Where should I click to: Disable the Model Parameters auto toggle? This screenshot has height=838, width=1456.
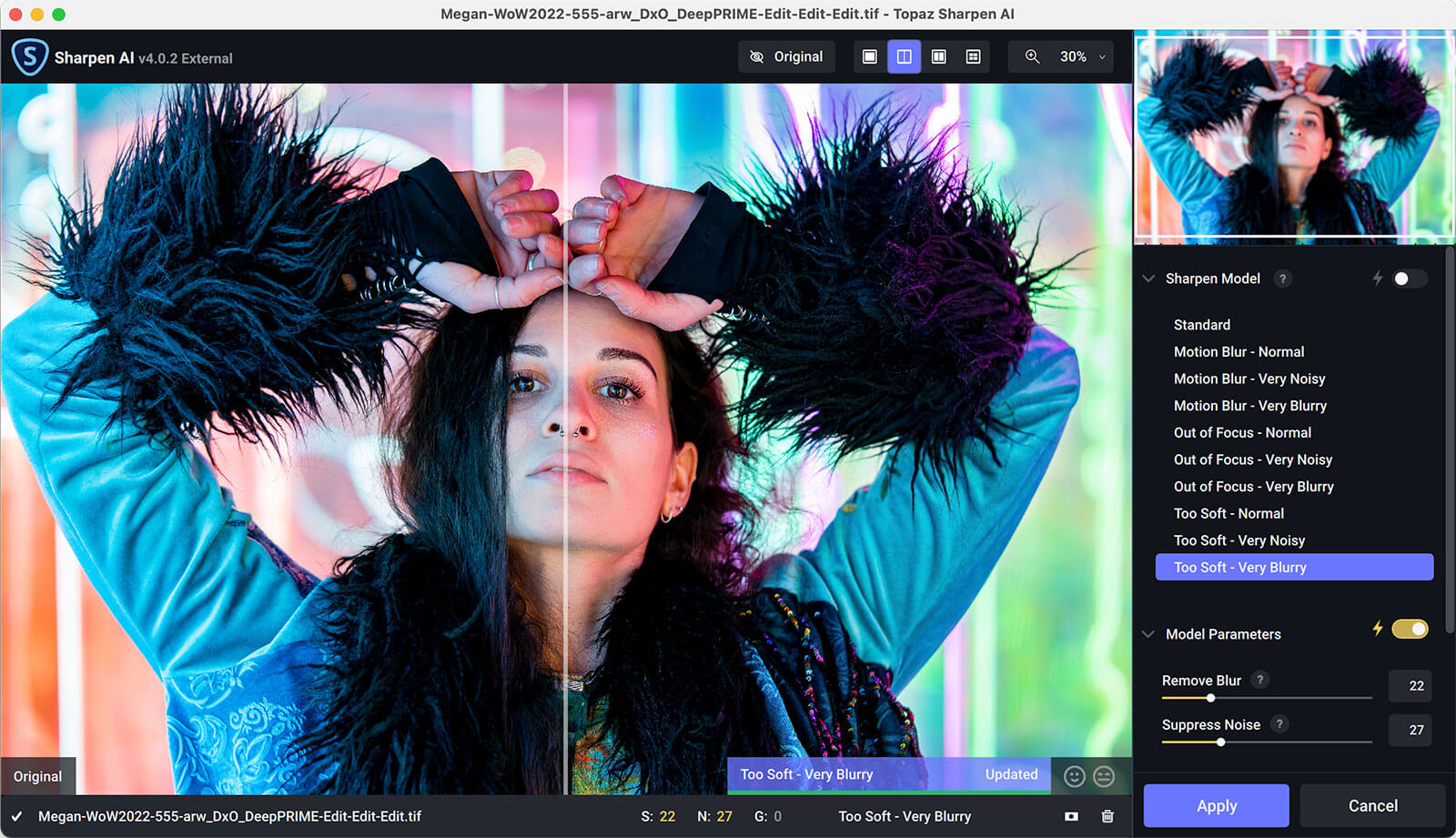[x=1410, y=629]
